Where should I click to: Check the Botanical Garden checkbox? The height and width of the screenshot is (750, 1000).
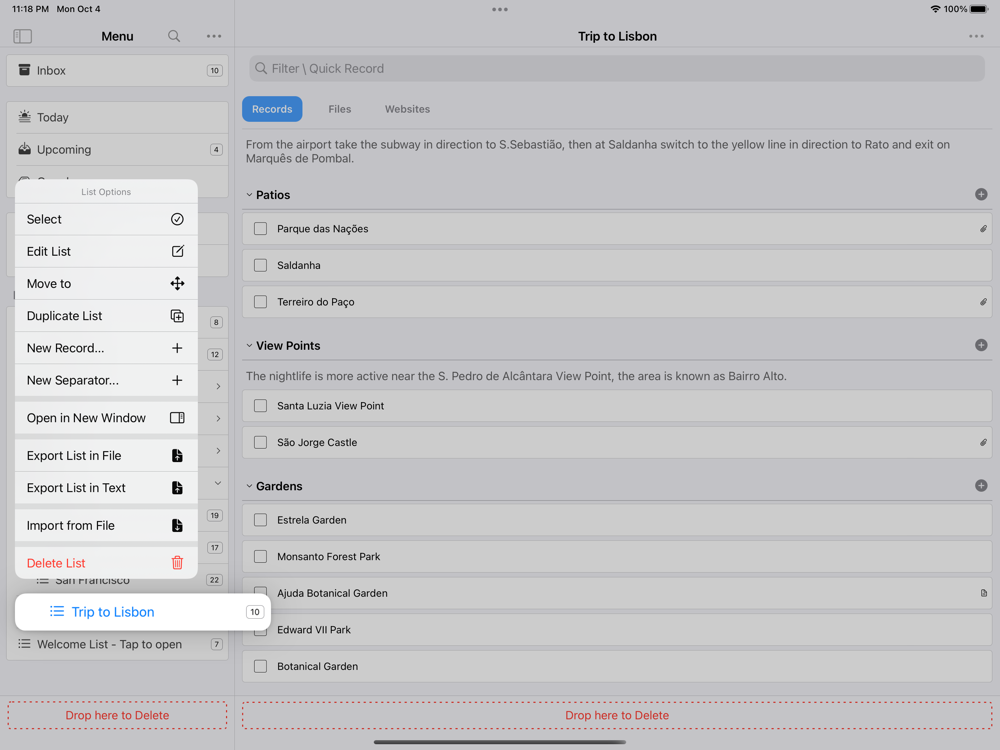(260, 666)
